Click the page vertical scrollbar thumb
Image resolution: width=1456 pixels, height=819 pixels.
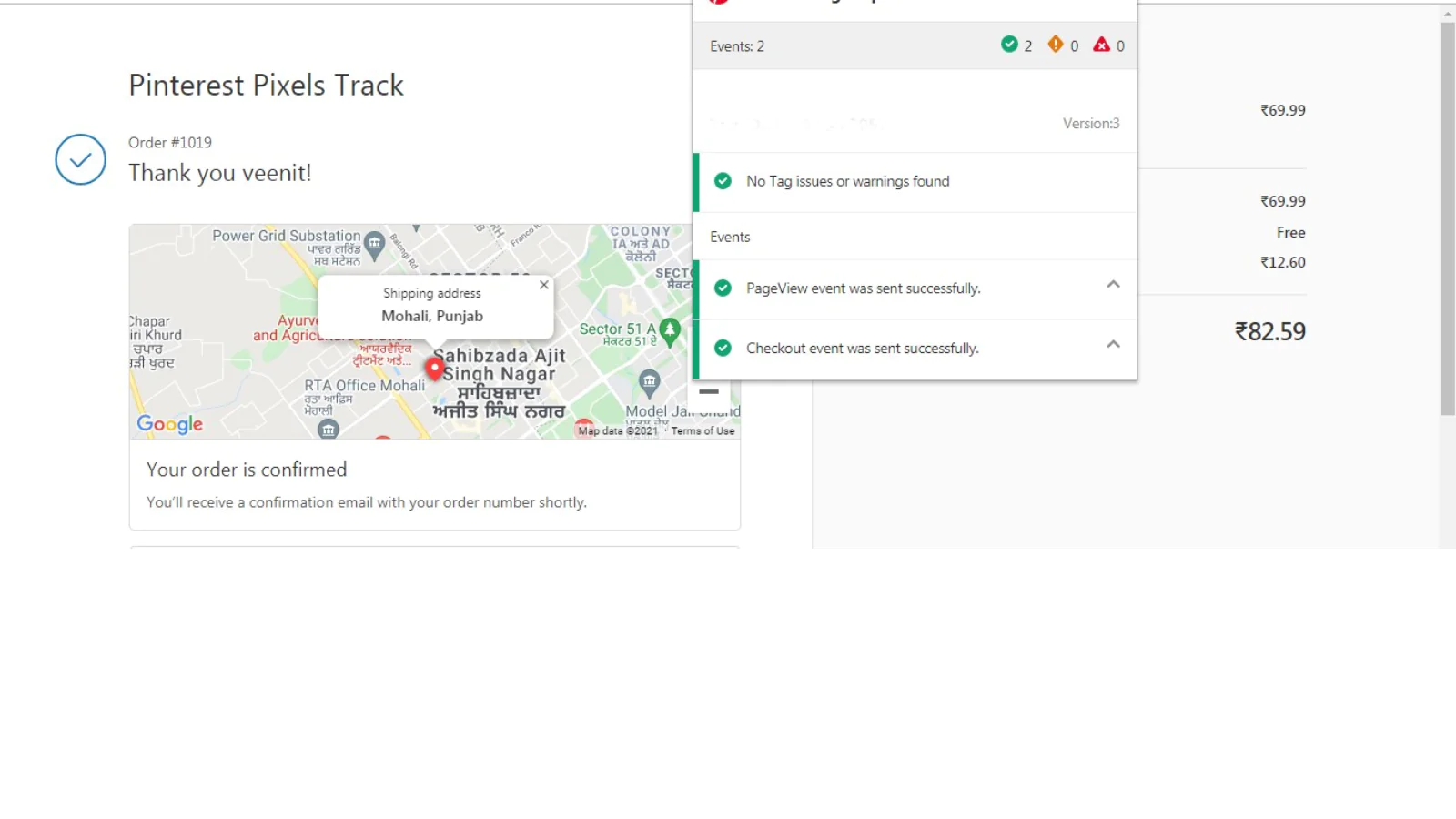[x=1448, y=218]
